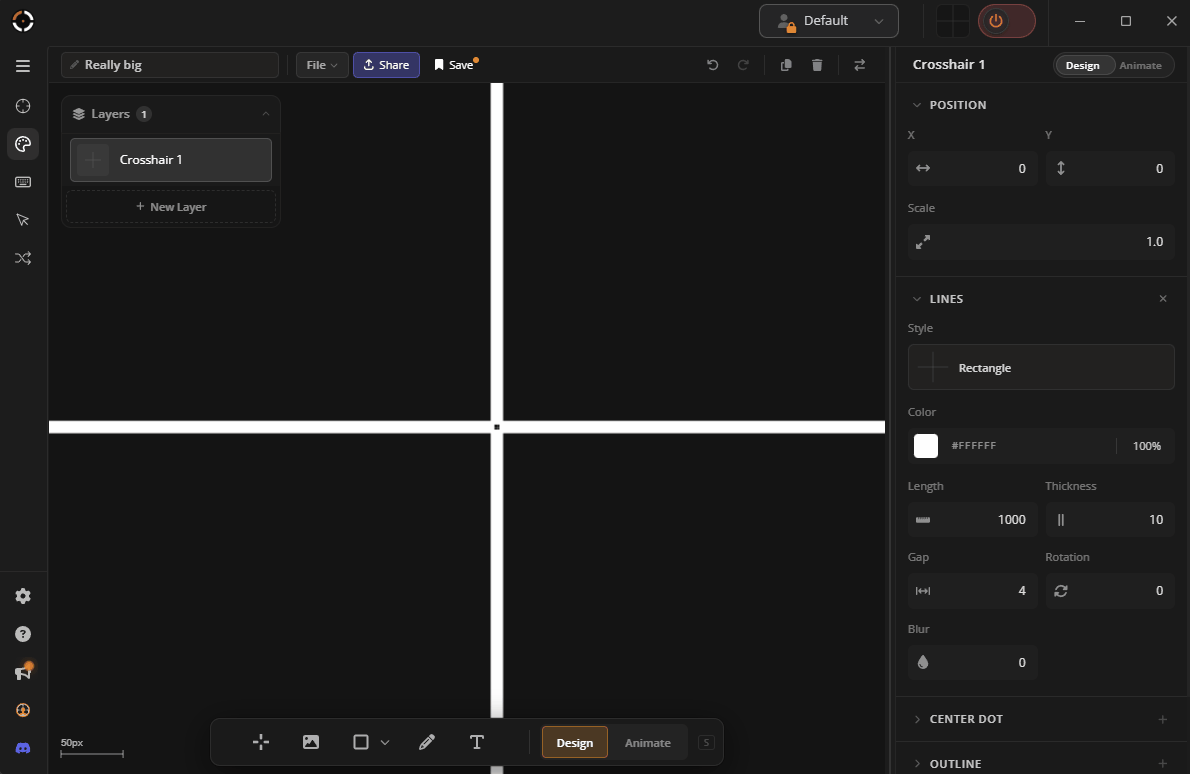Click the X position field

pos(972,168)
